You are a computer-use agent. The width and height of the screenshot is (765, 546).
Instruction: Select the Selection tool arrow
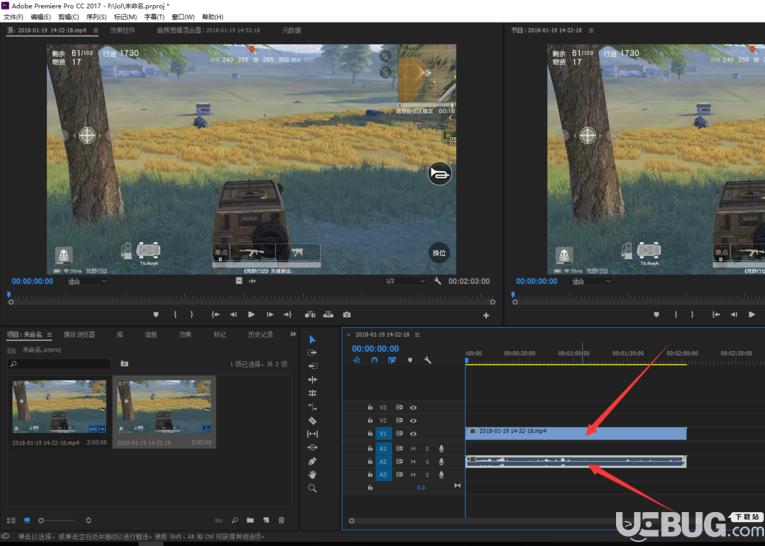(x=313, y=339)
